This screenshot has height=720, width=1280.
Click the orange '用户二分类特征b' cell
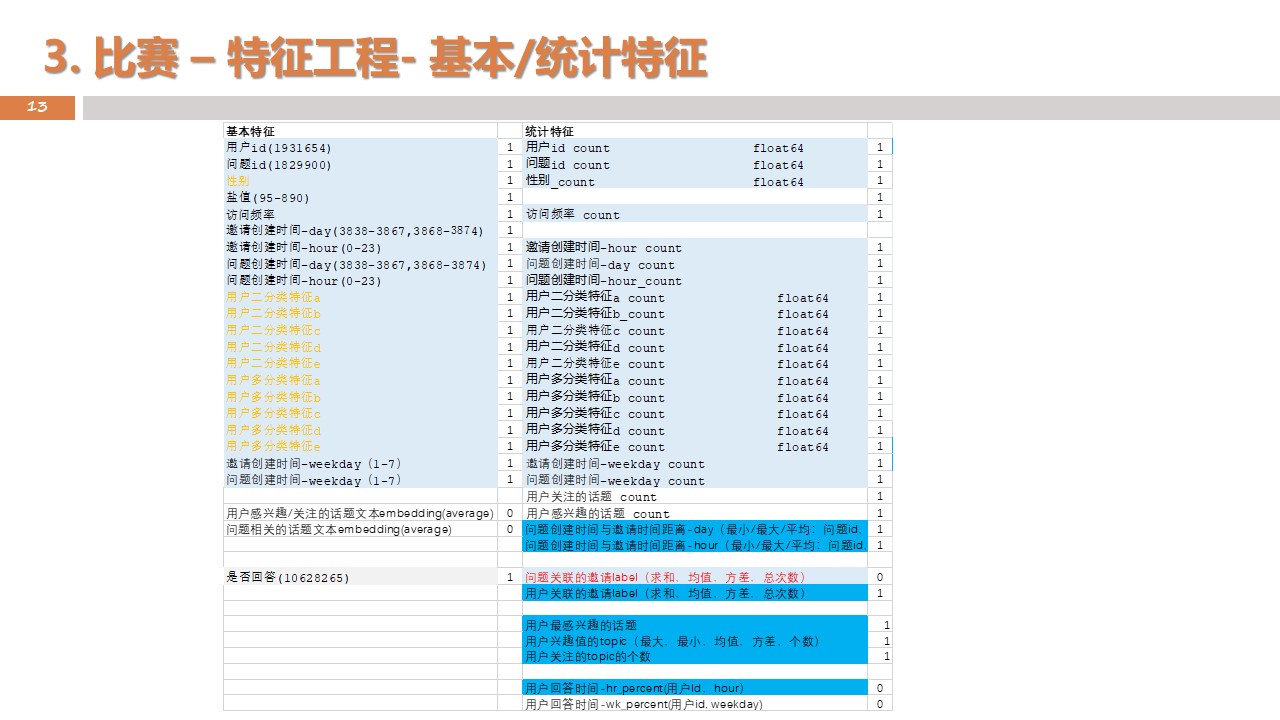[x=360, y=314]
